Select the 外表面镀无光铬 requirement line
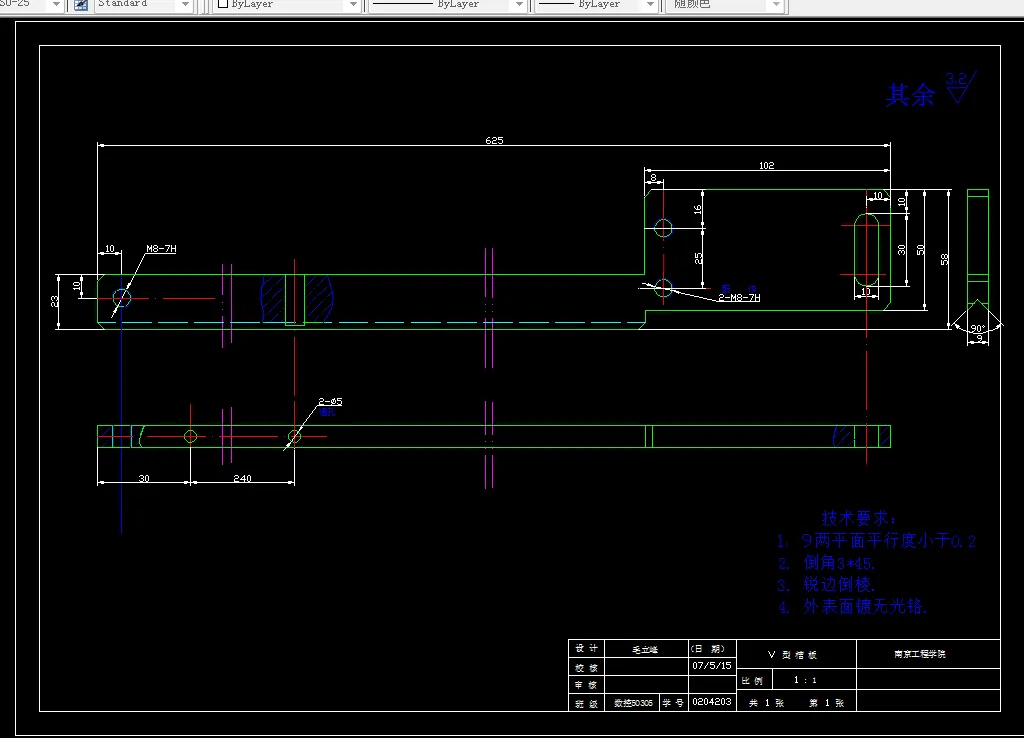 [x=852, y=607]
